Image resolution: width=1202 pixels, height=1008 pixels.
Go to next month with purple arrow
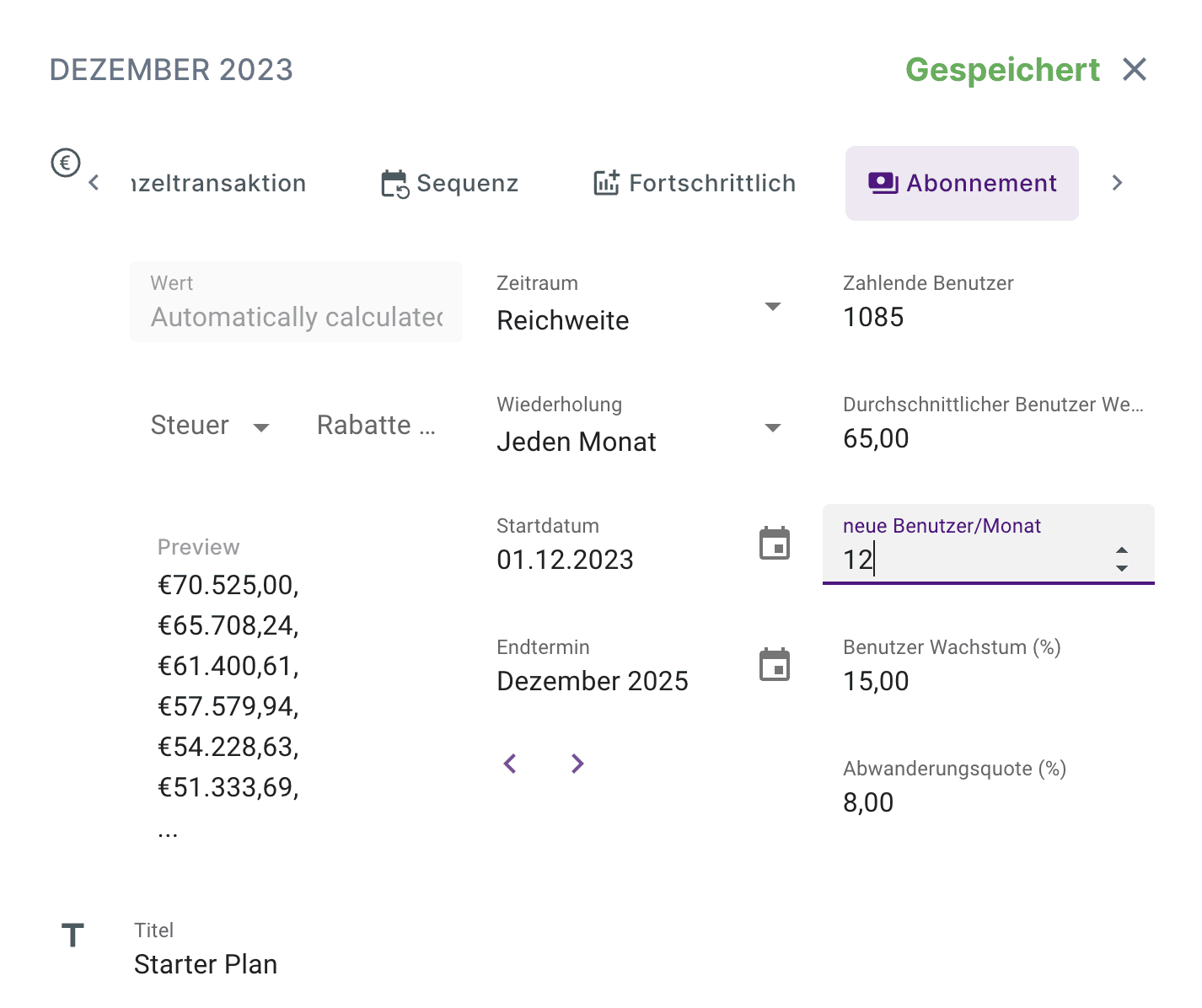577,764
